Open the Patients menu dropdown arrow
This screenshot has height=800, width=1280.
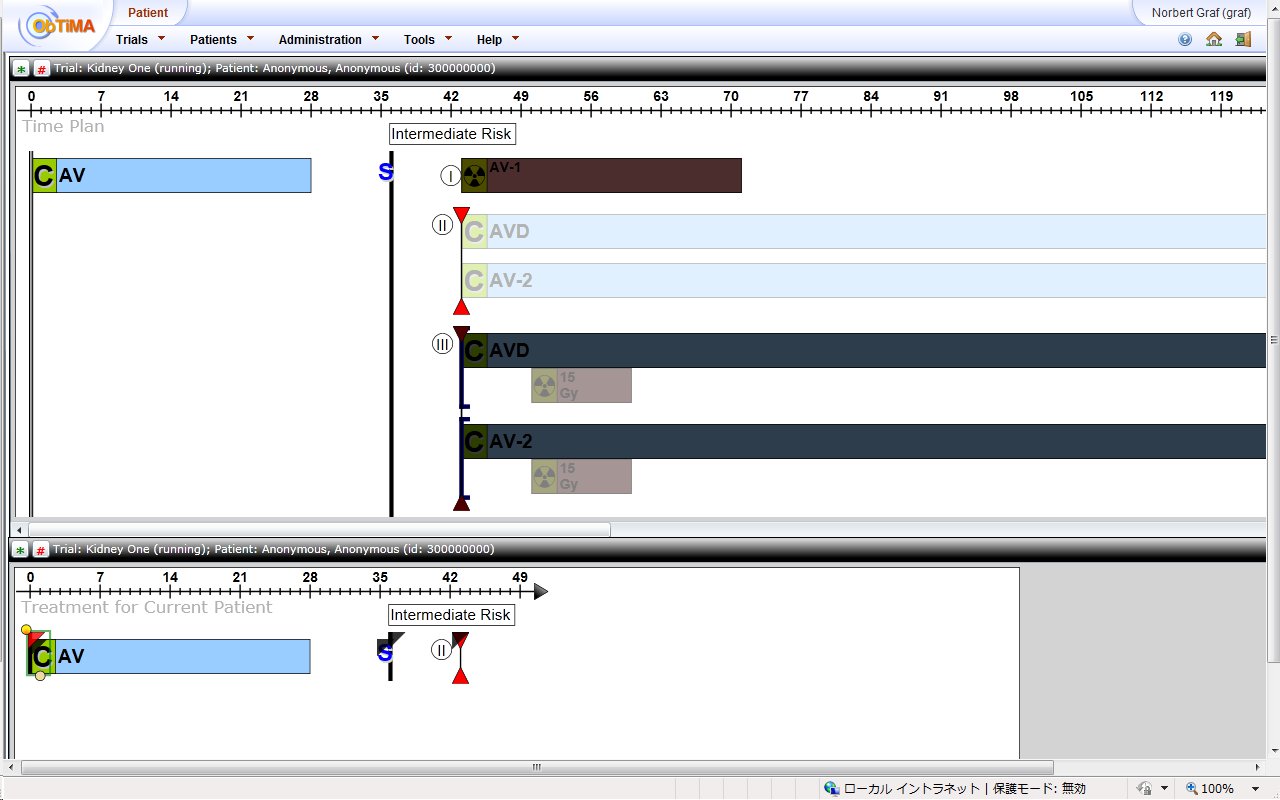click(250, 38)
